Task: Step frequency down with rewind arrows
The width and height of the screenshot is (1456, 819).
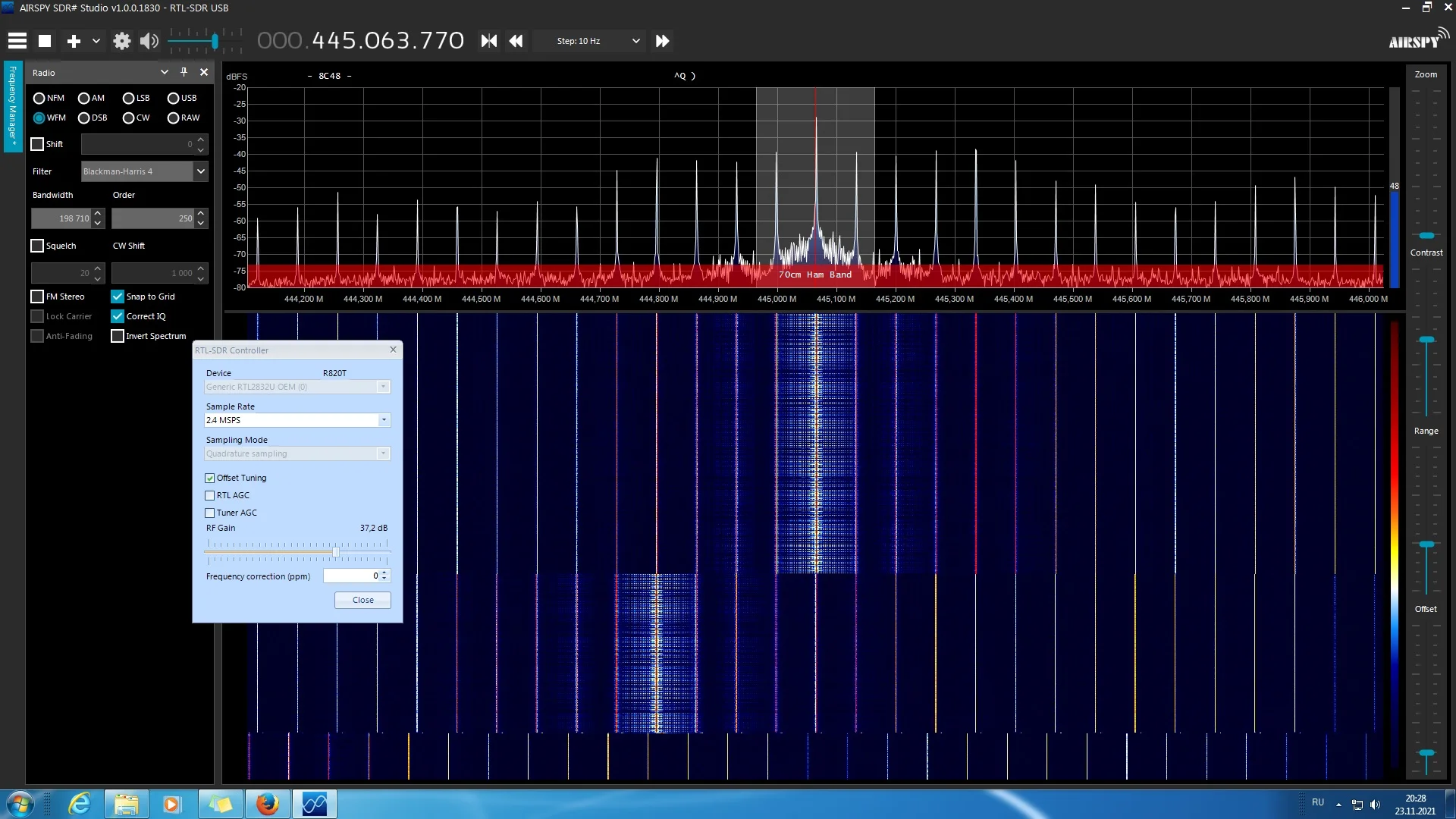Action: click(516, 41)
